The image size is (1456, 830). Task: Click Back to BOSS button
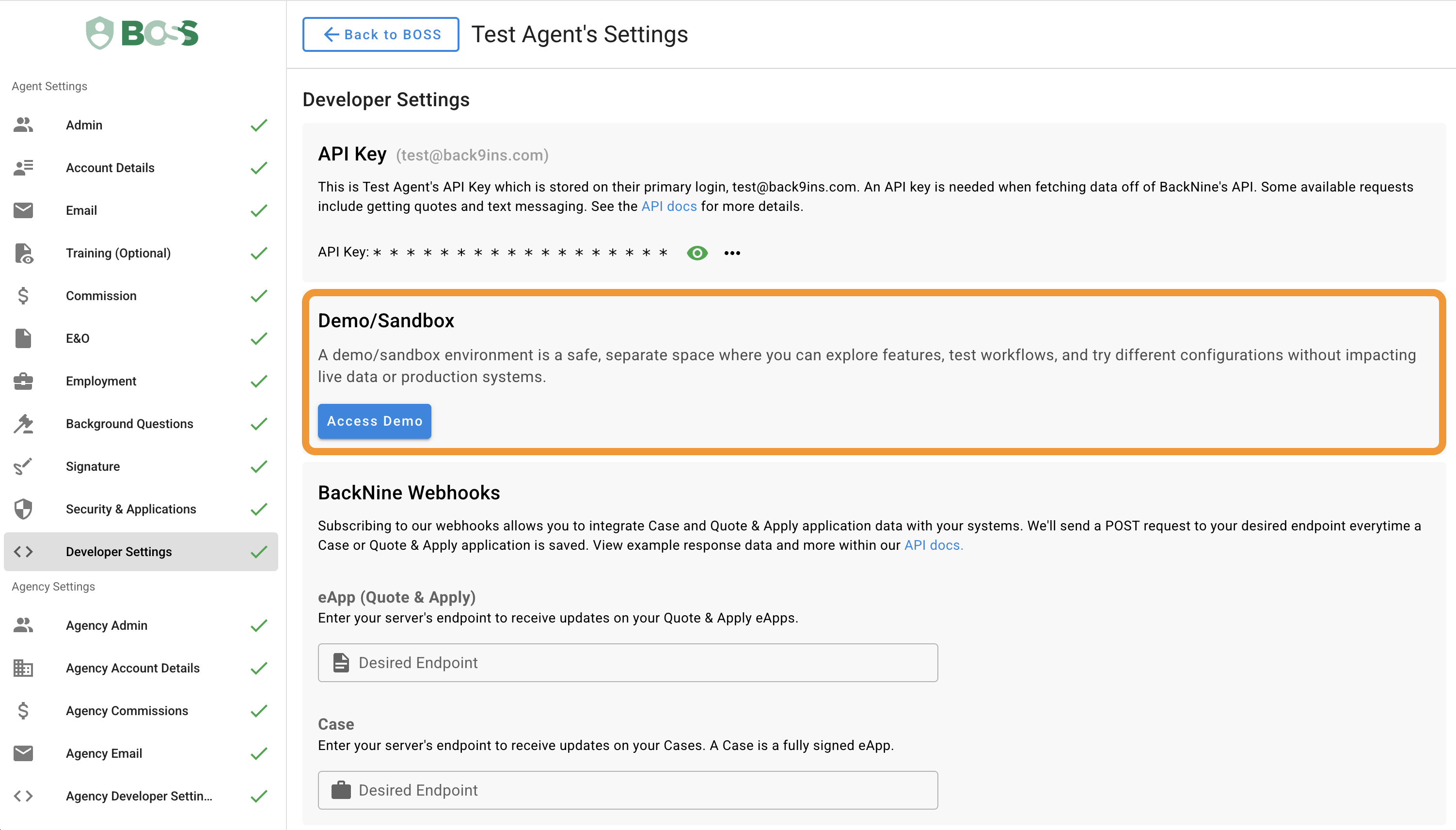pos(380,34)
